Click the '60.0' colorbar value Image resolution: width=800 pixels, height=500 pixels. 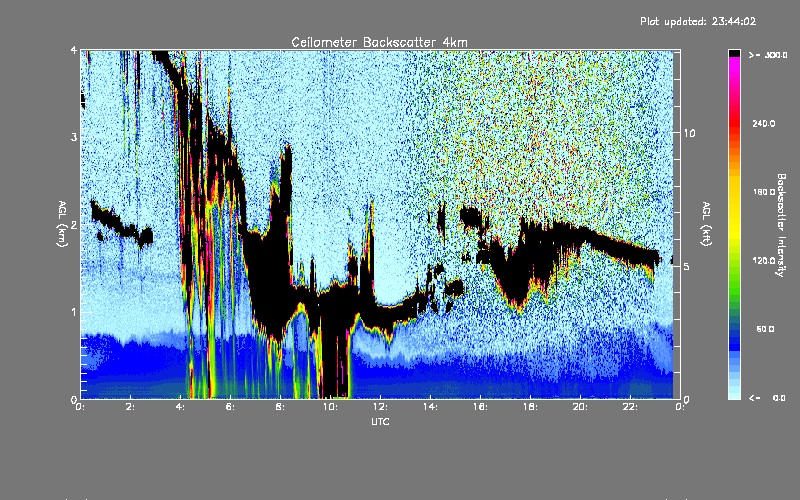coord(765,329)
